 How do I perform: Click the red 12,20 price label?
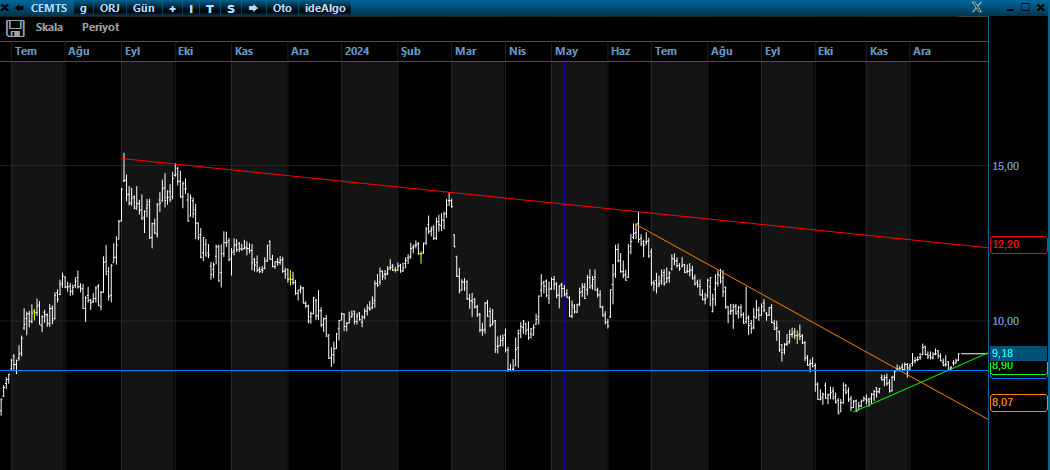(x=1019, y=245)
